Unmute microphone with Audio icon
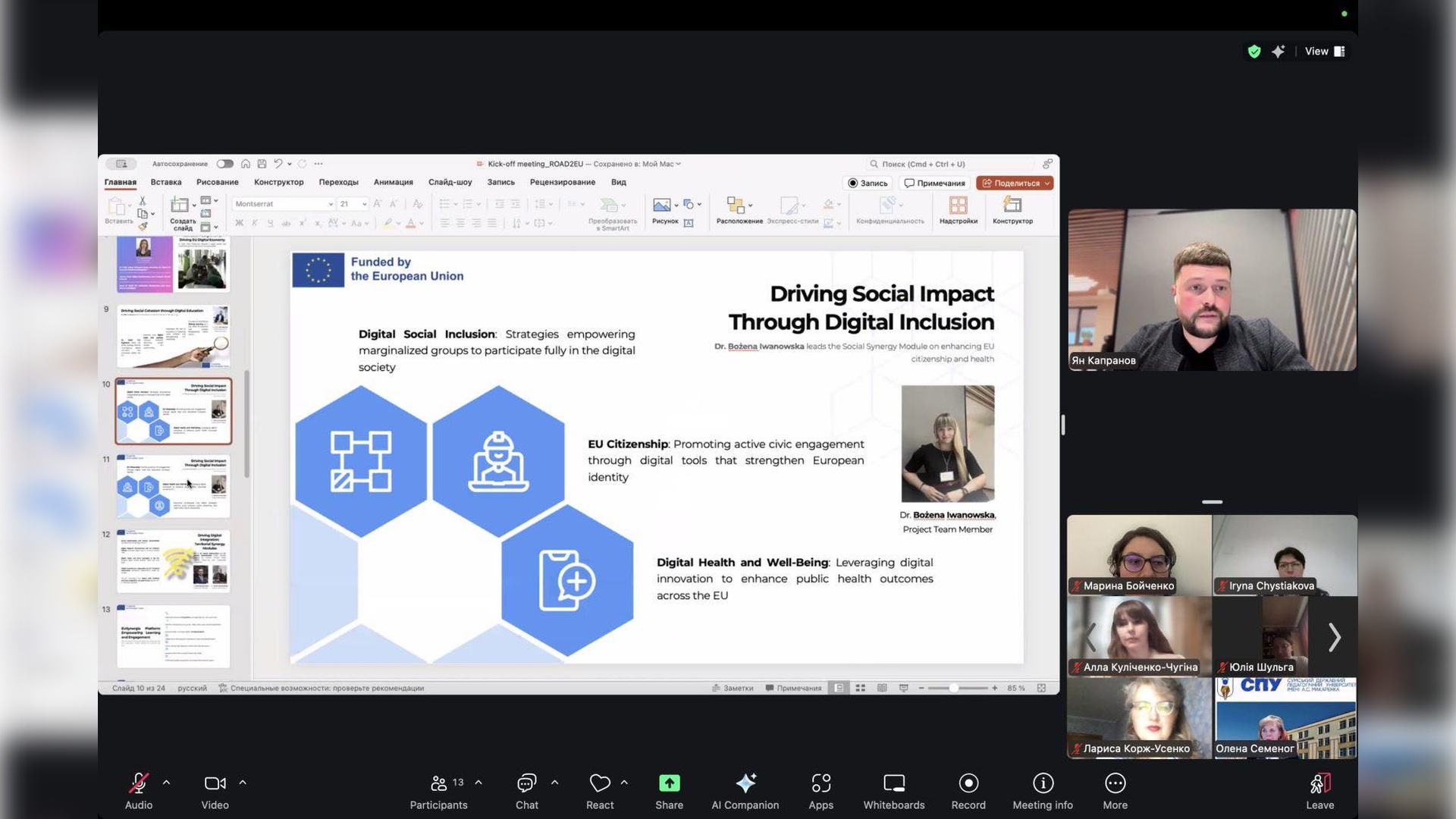 click(x=139, y=783)
